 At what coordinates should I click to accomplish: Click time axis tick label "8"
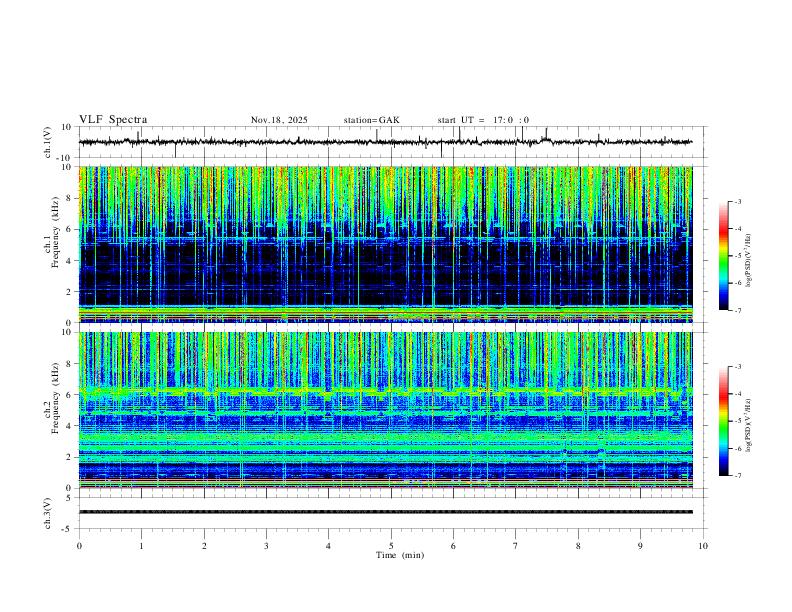click(578, 546)
